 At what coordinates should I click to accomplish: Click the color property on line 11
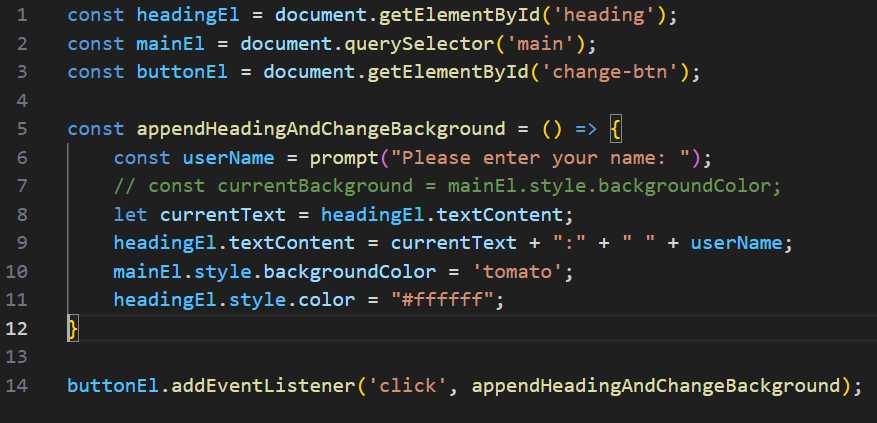(327, 300)
